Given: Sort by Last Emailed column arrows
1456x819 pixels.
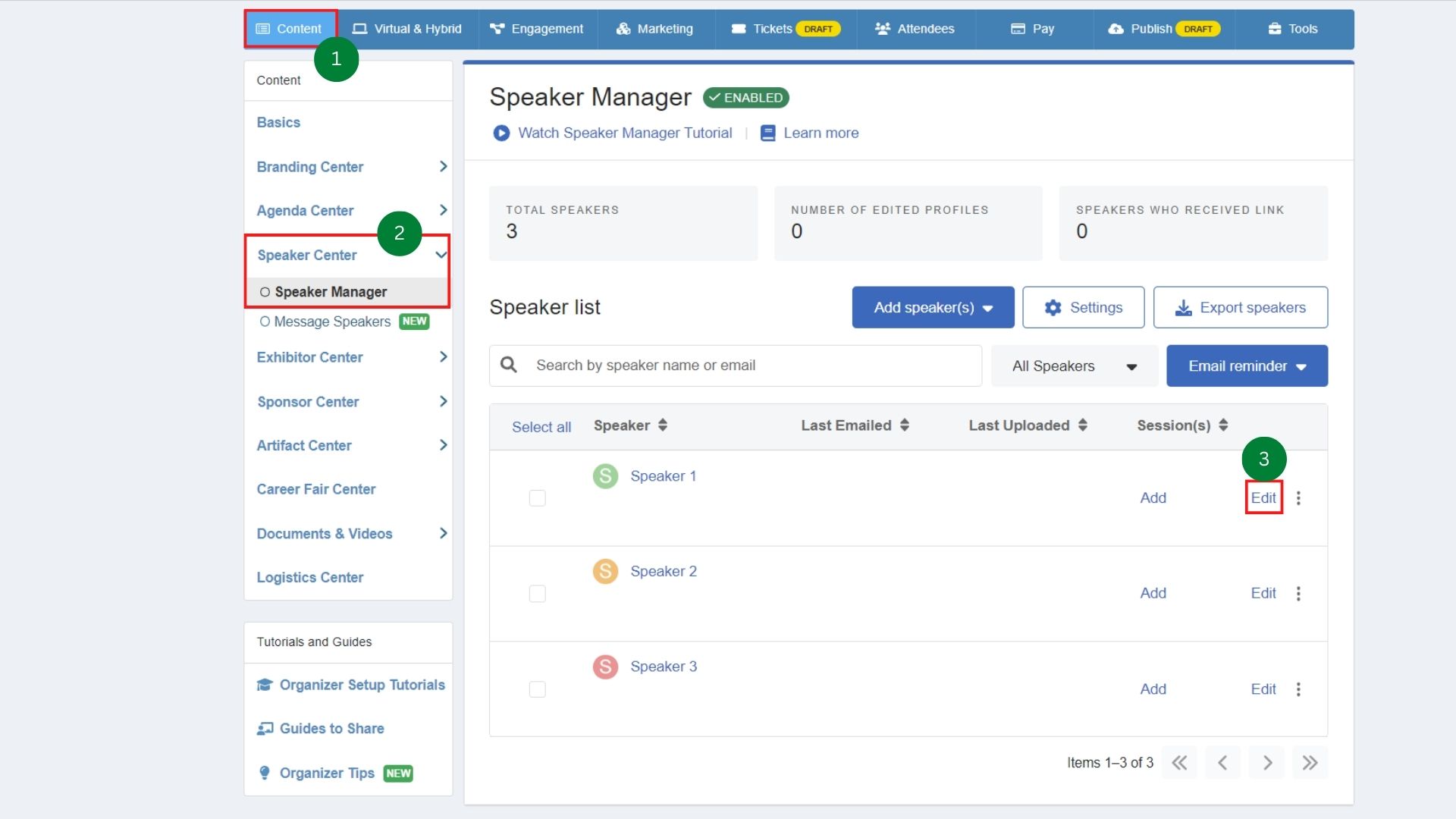Looking at the screenshot, I should coord(904,425).
